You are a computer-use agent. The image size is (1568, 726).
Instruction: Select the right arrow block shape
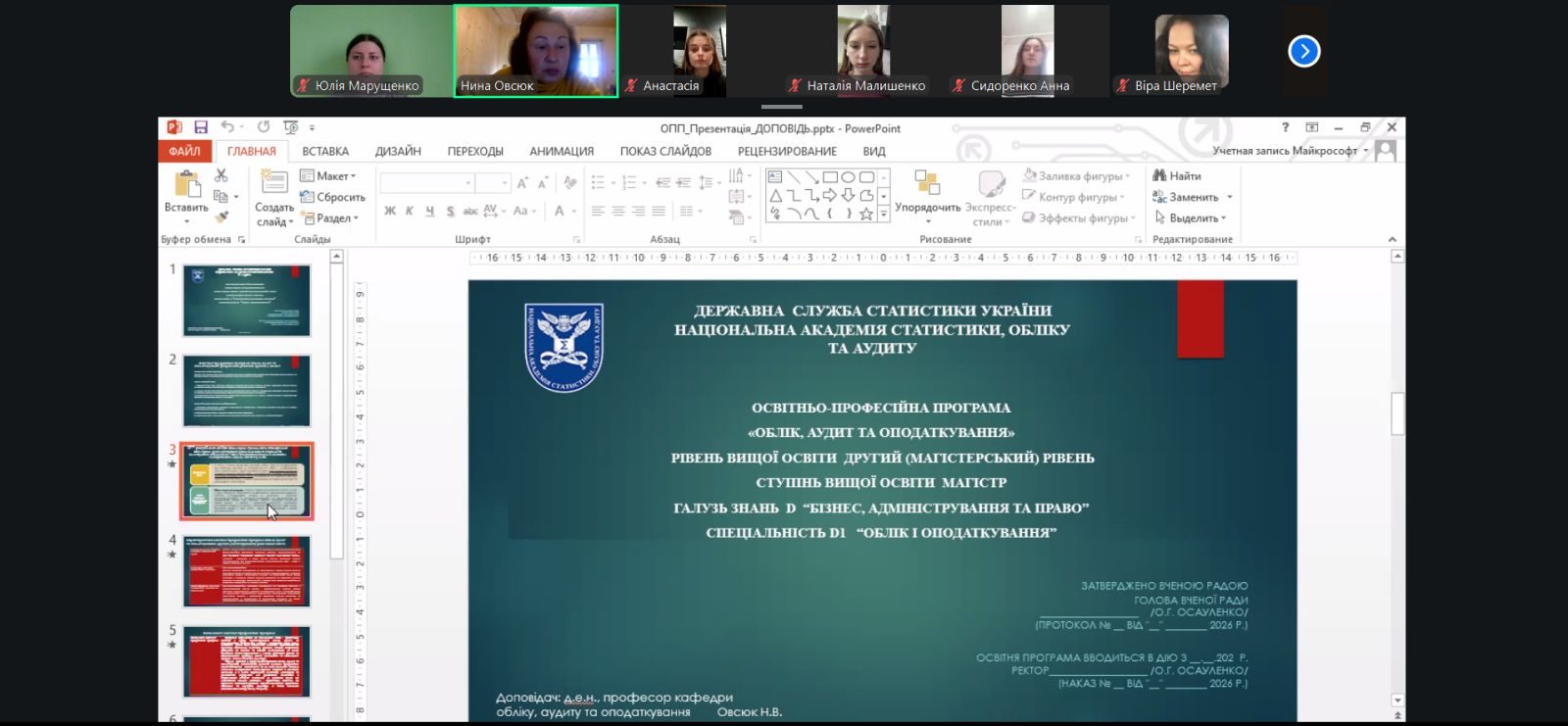(830, 196)
